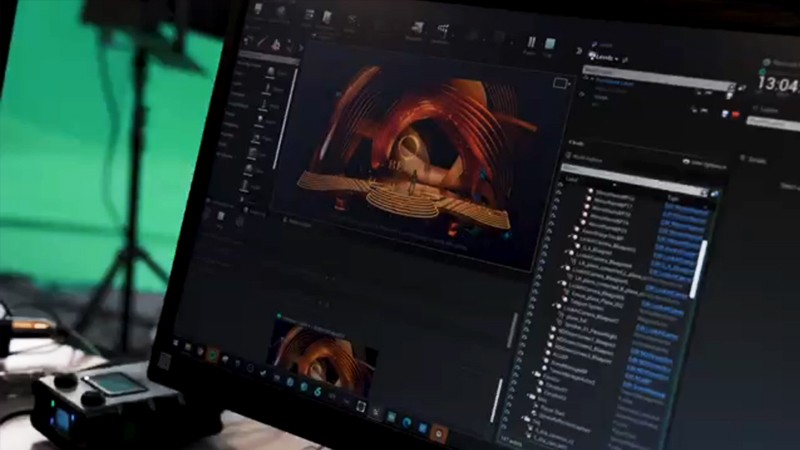Click the Stop button next to Pause
Image resolution: width=800 pixels, height=450 pixels.
pos(550,45)
